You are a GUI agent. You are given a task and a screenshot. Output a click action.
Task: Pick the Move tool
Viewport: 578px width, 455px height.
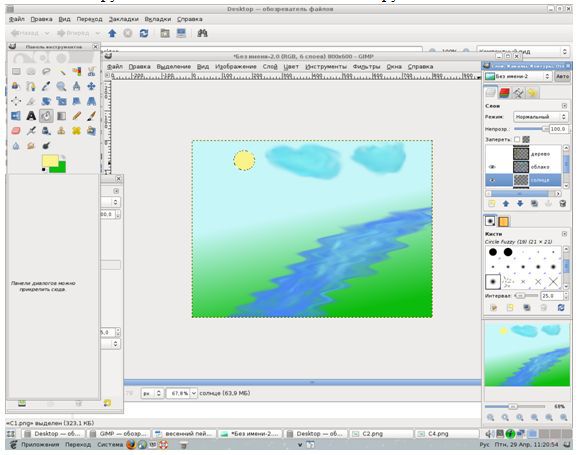click(91, 86)
